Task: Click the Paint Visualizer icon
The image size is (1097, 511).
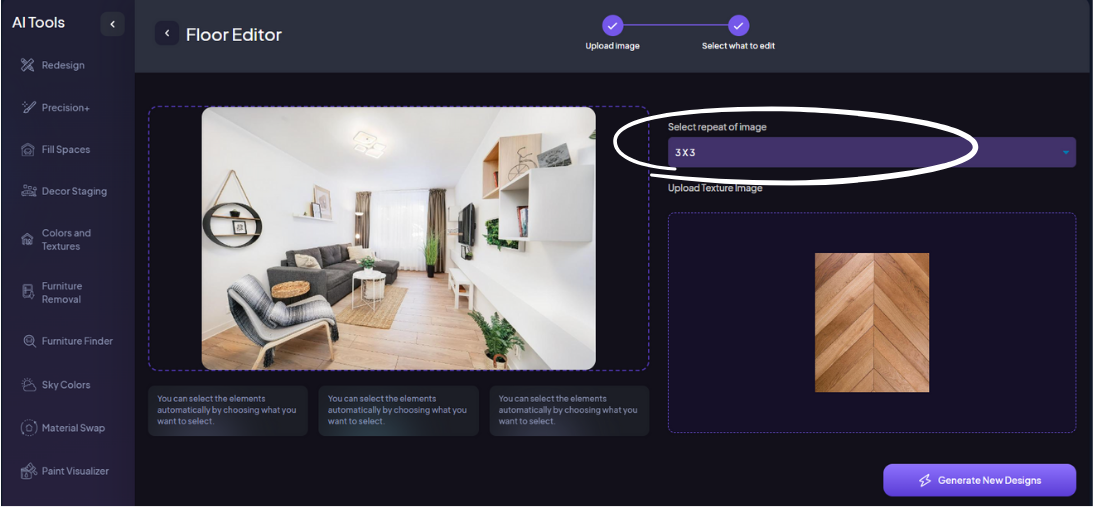Action: [28, 471]
